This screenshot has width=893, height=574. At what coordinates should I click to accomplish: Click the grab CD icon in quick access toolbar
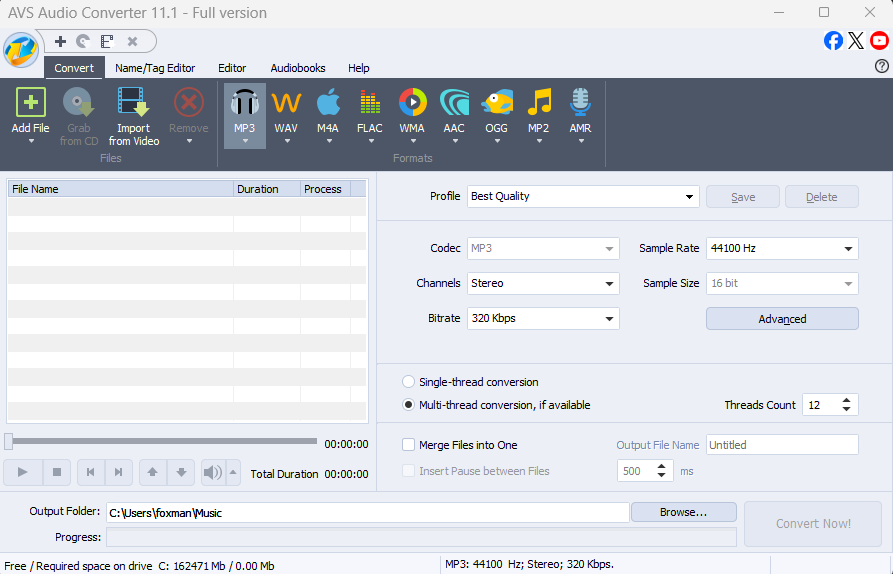83,42
